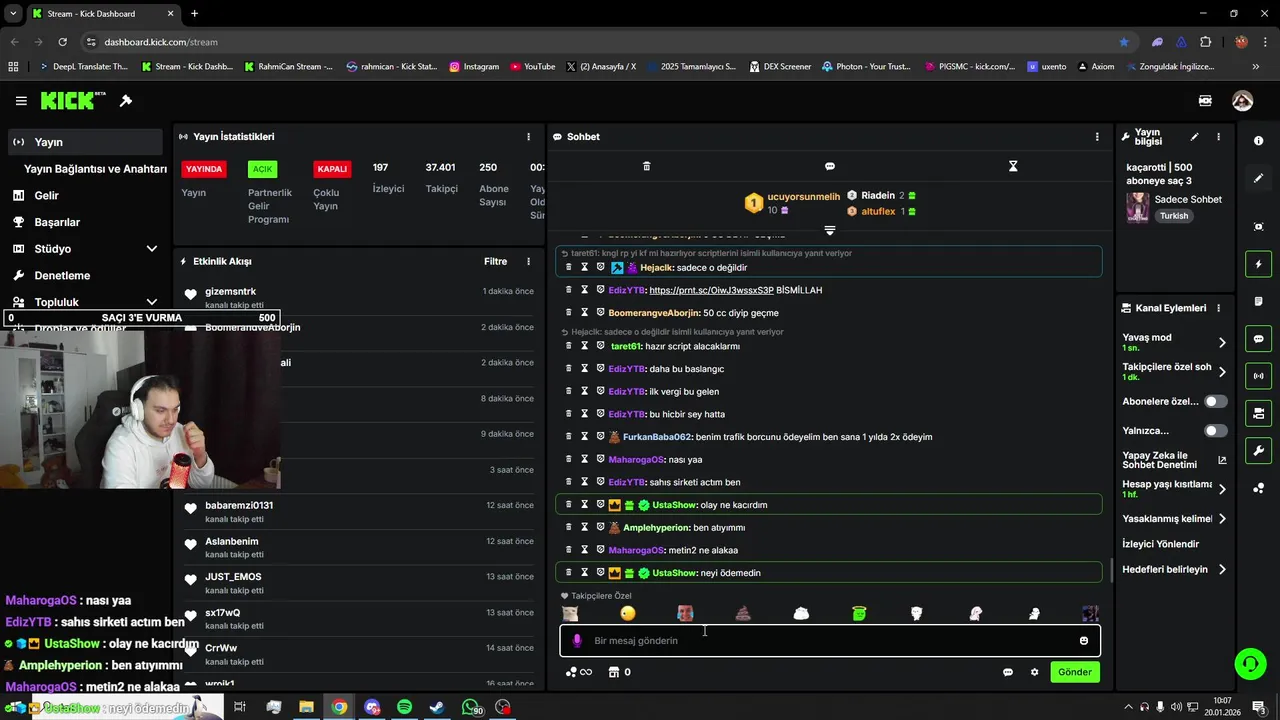Viewport: 1280px width, 720px height.
Task: Click the chat scrollbar thumb
Action: [1112, 571]
